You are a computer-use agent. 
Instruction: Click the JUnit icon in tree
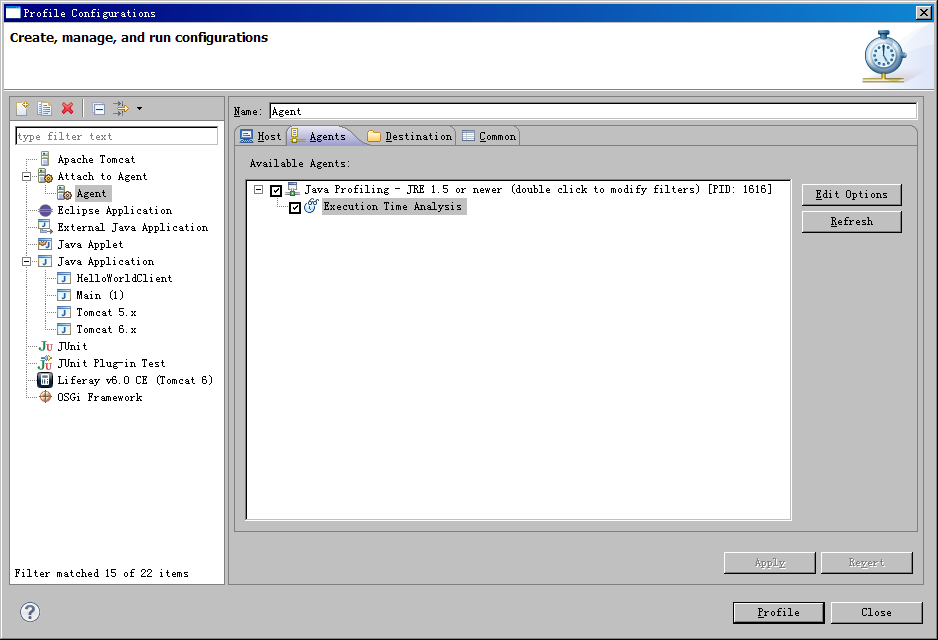[x=45, y=346]
